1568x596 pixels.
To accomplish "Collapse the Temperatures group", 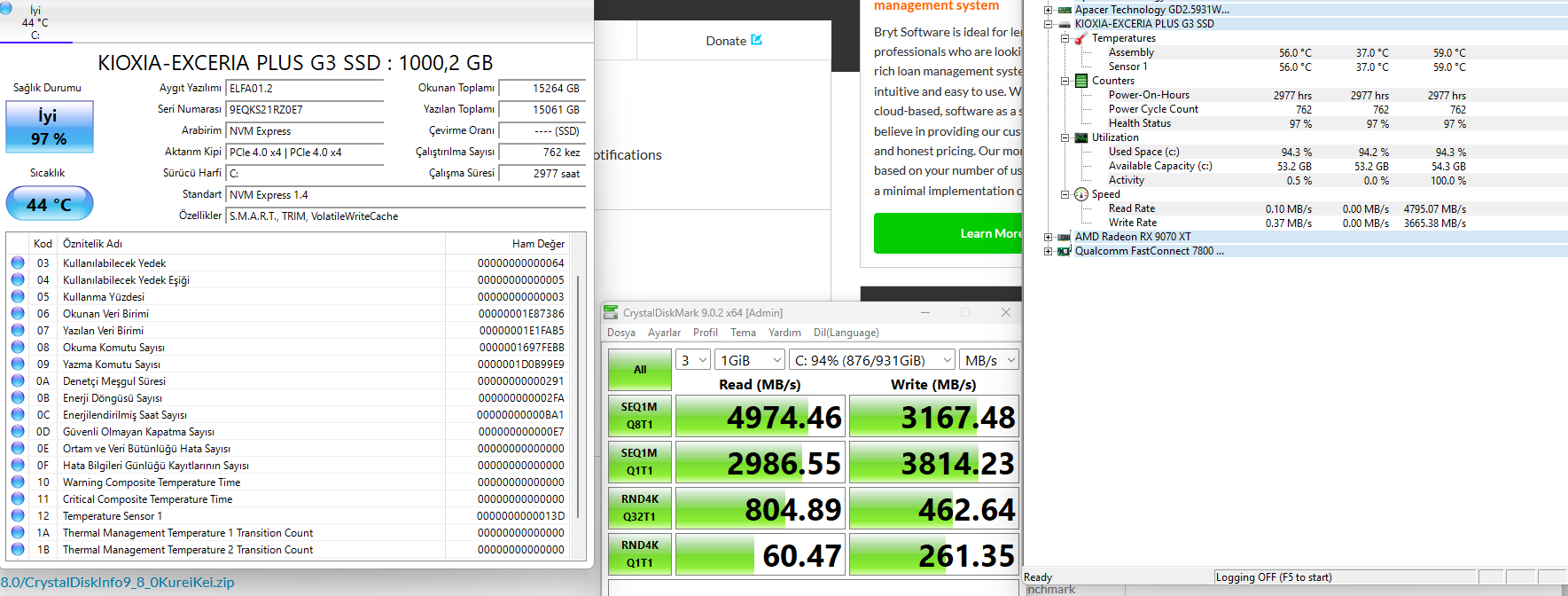I will click(x=1065, y=38).
